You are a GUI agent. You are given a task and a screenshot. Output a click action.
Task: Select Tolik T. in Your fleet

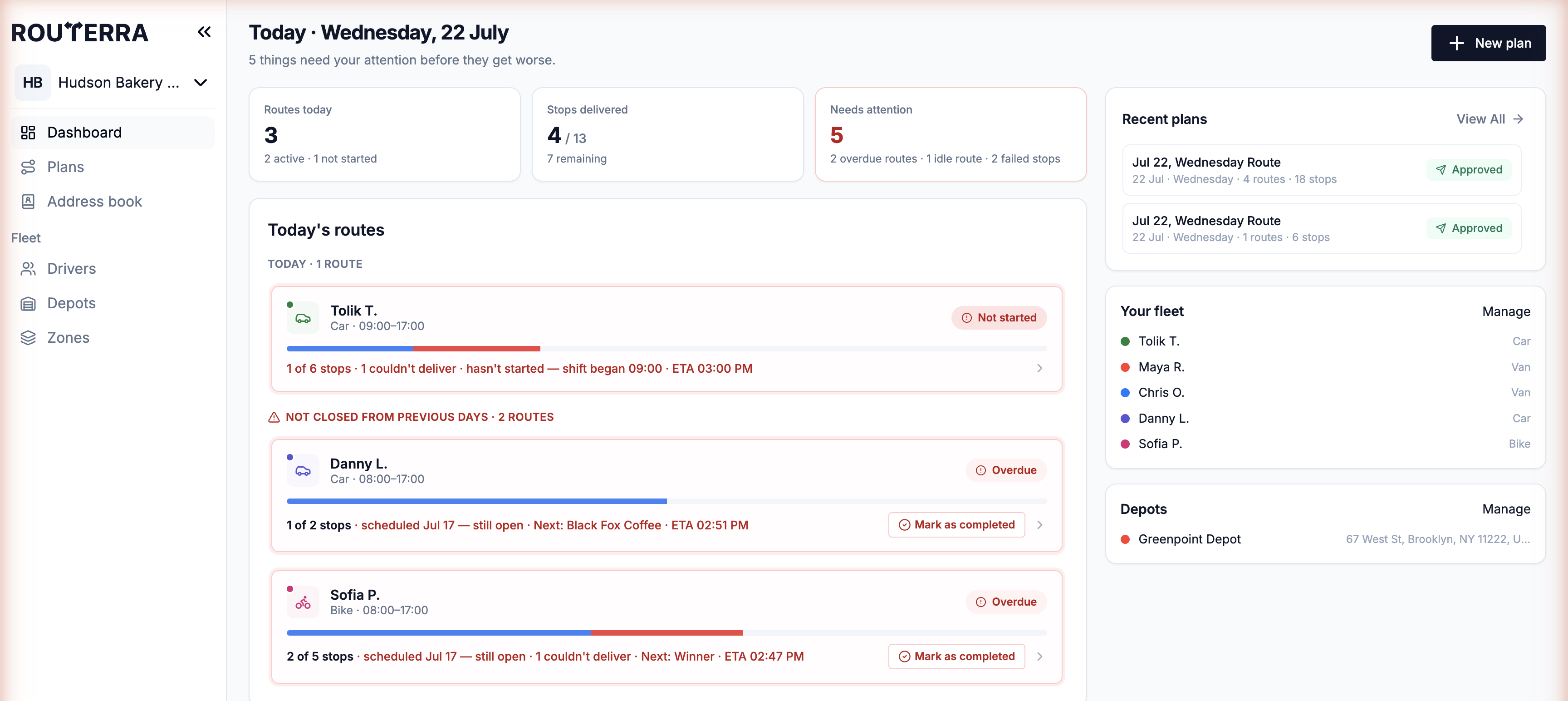point(1325,341)
